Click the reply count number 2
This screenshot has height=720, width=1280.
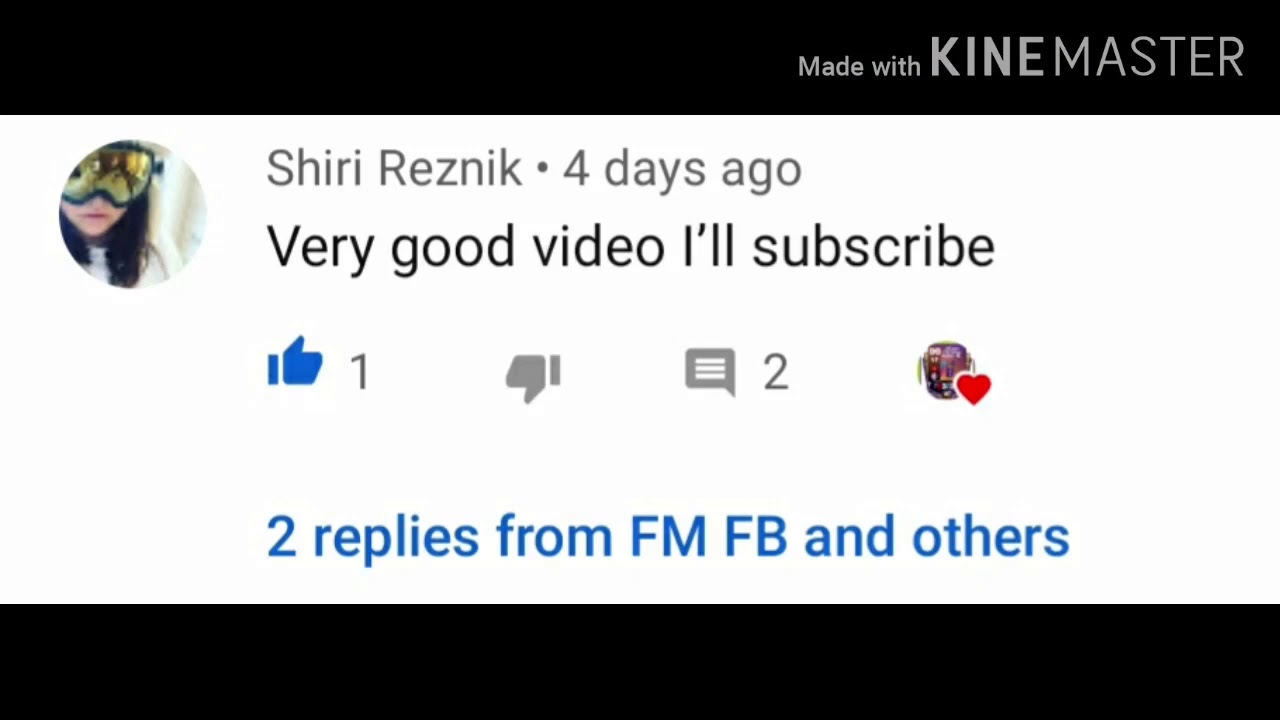pos(776,373)
